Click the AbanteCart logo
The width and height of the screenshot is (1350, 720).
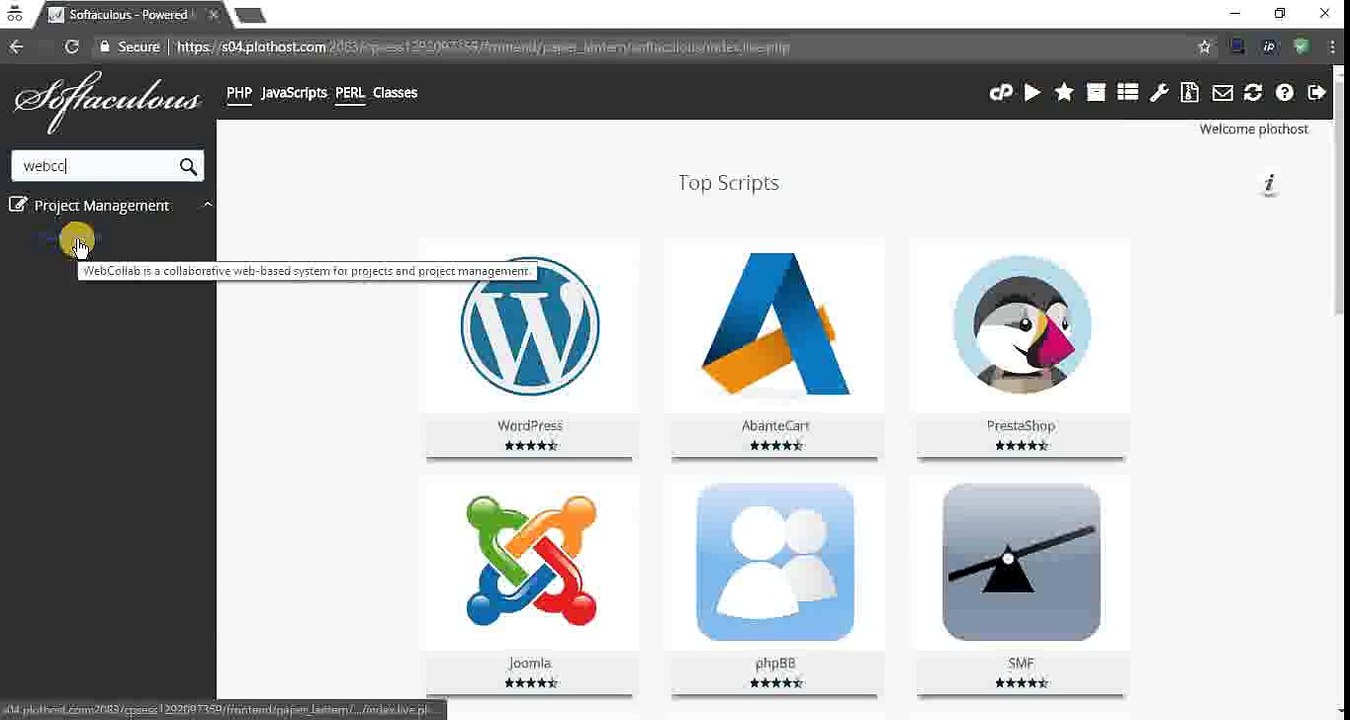[775, 324]
